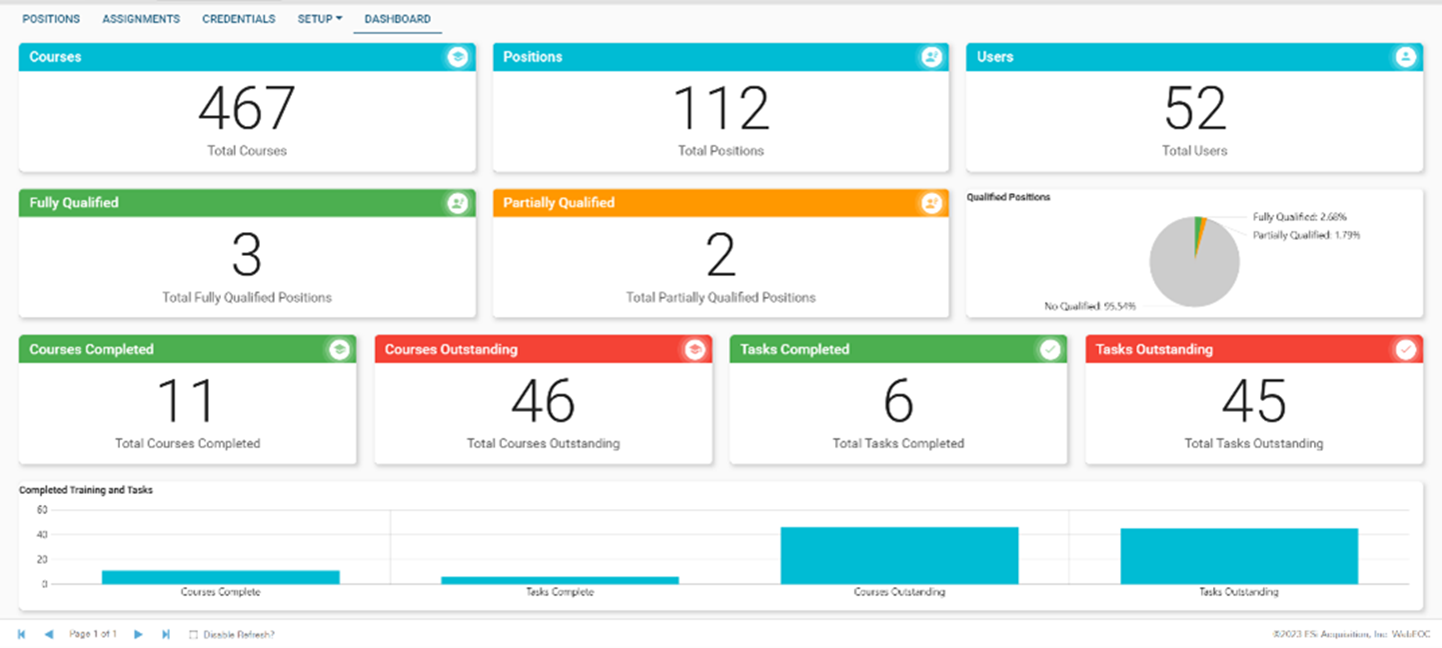This screenshot has width=1442, height=648.
Task: Click the people icon on Positions card
Action: coord(931,57)
